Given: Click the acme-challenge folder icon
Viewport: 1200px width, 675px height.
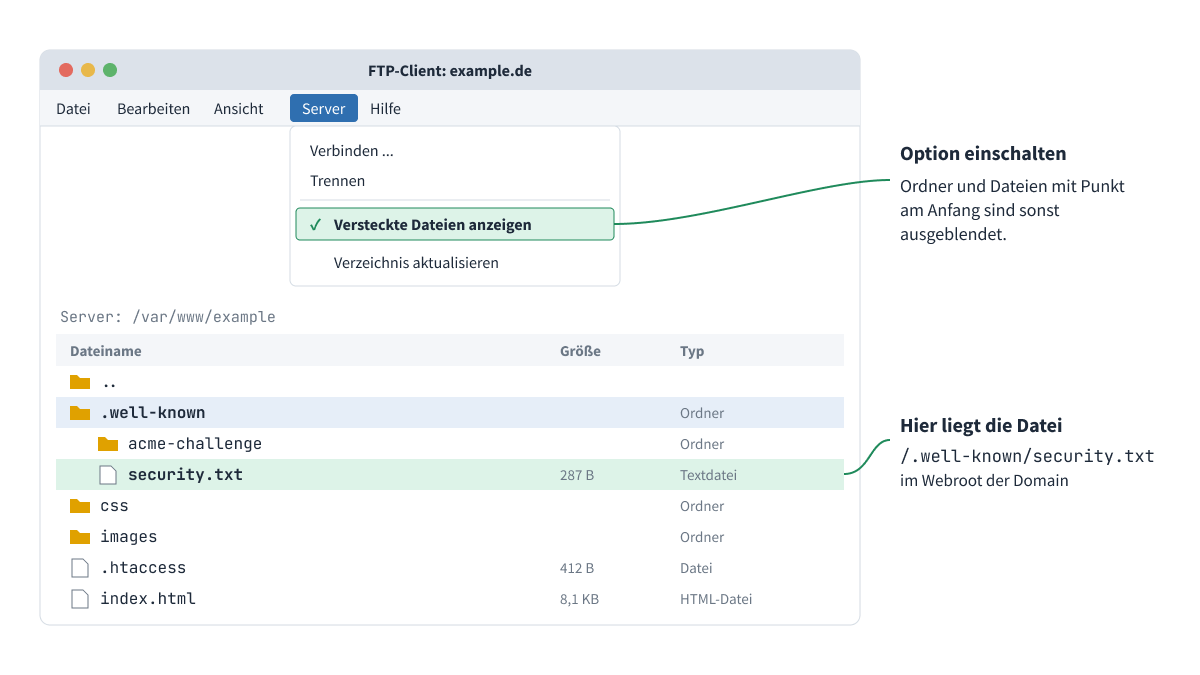Looking at the screenshot, I should pyautogui.click(x=108, y=444).
